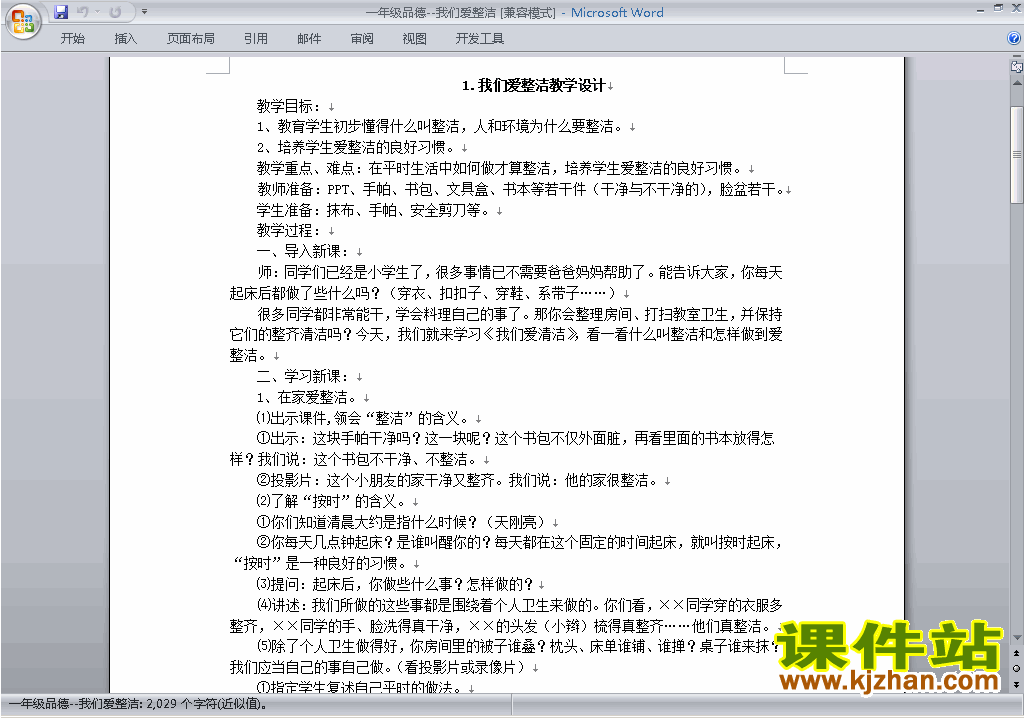Click the heading '二、学习新课：'

tap(303, 376)
